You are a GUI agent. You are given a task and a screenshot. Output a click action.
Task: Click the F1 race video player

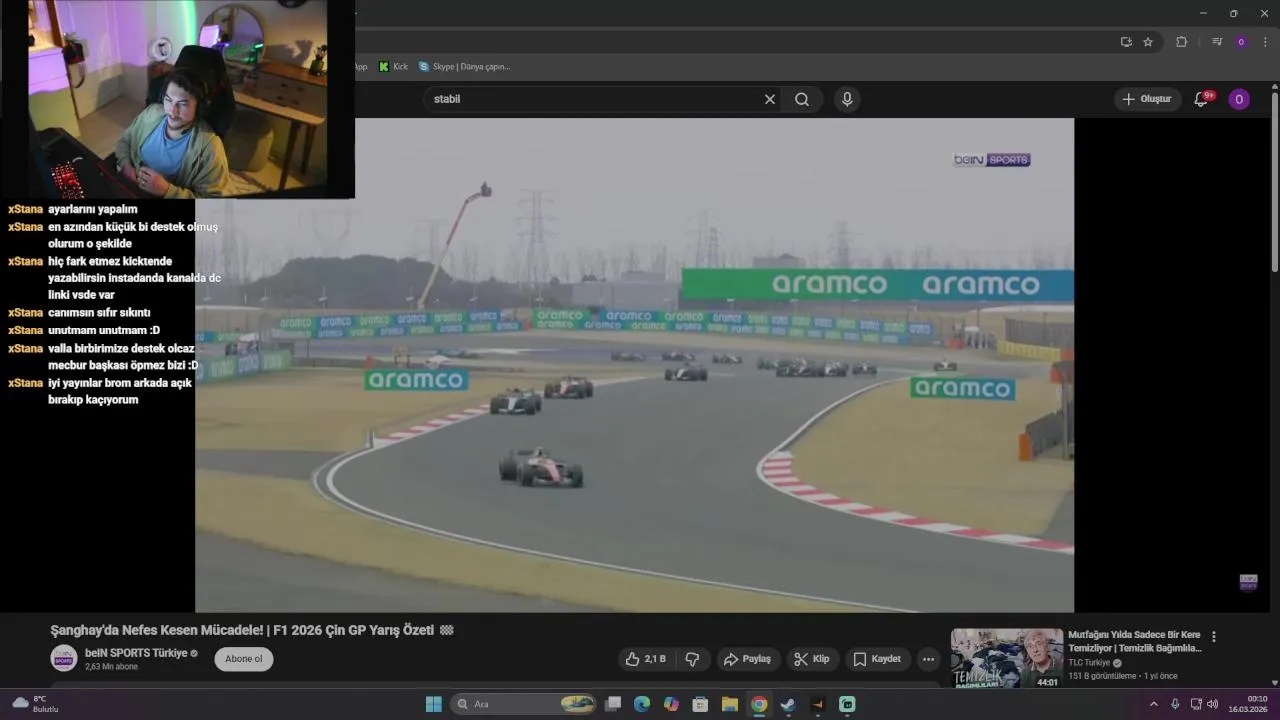tap(634, 365)
